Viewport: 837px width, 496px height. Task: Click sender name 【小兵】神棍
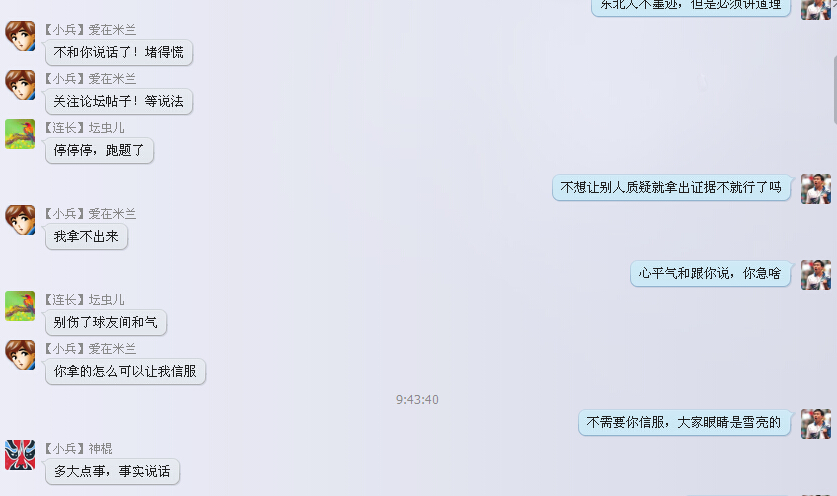pyautogui.click(x=78, y=448)
